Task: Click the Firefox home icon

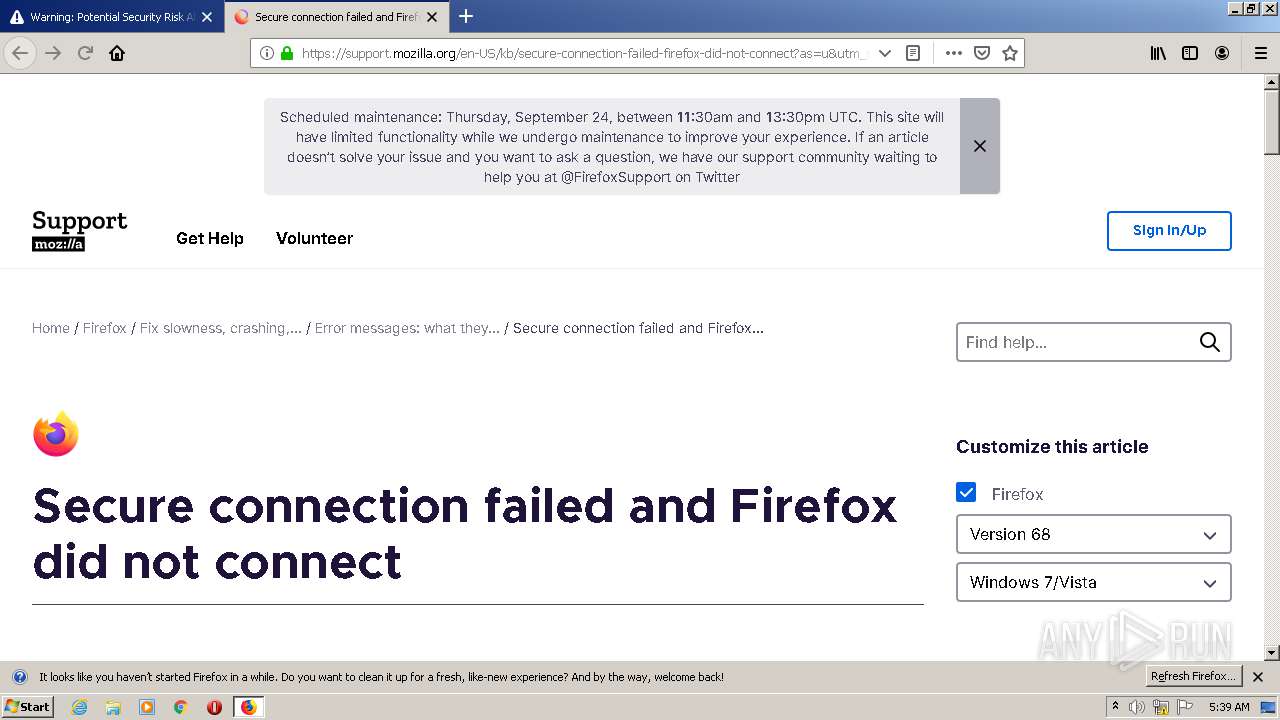Action: tap(117, 54)
